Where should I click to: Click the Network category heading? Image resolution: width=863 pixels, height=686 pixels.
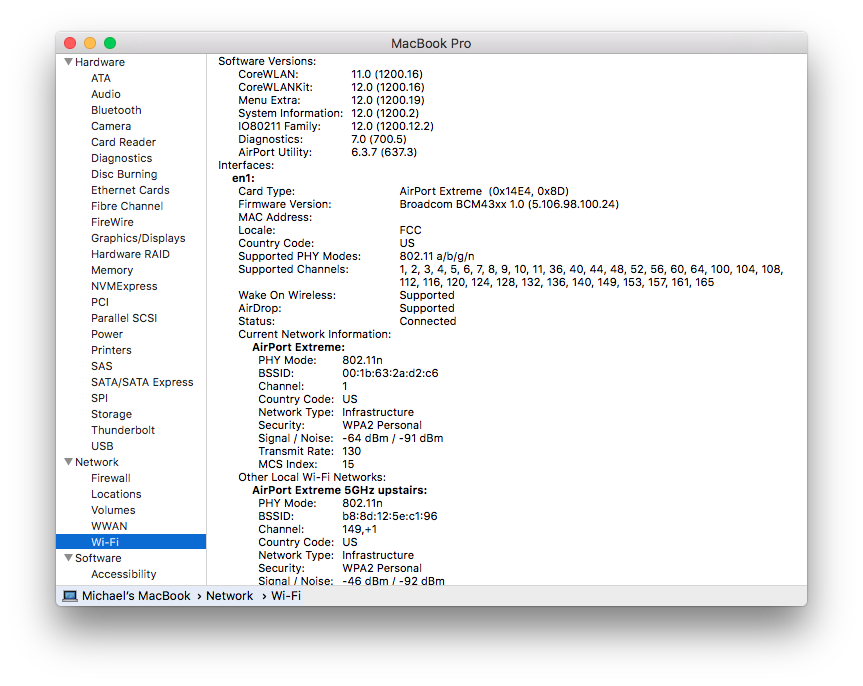(96, 462)
